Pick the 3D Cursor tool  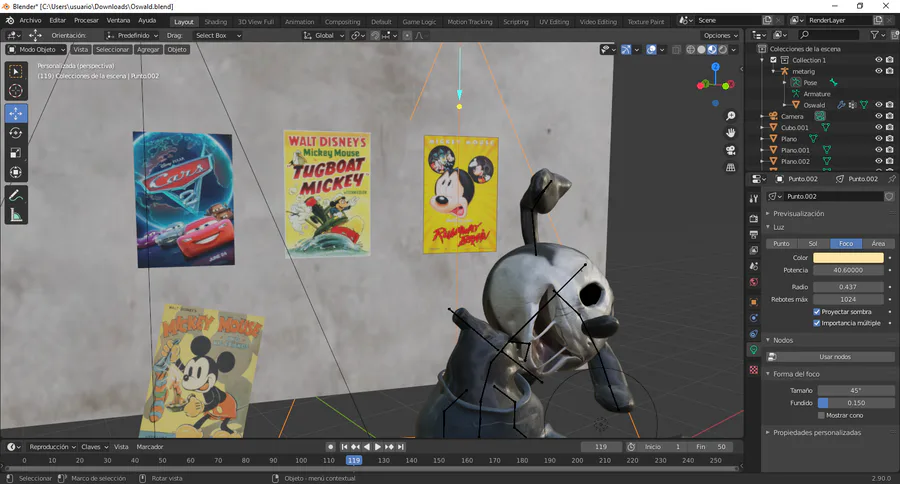(16, 91)
